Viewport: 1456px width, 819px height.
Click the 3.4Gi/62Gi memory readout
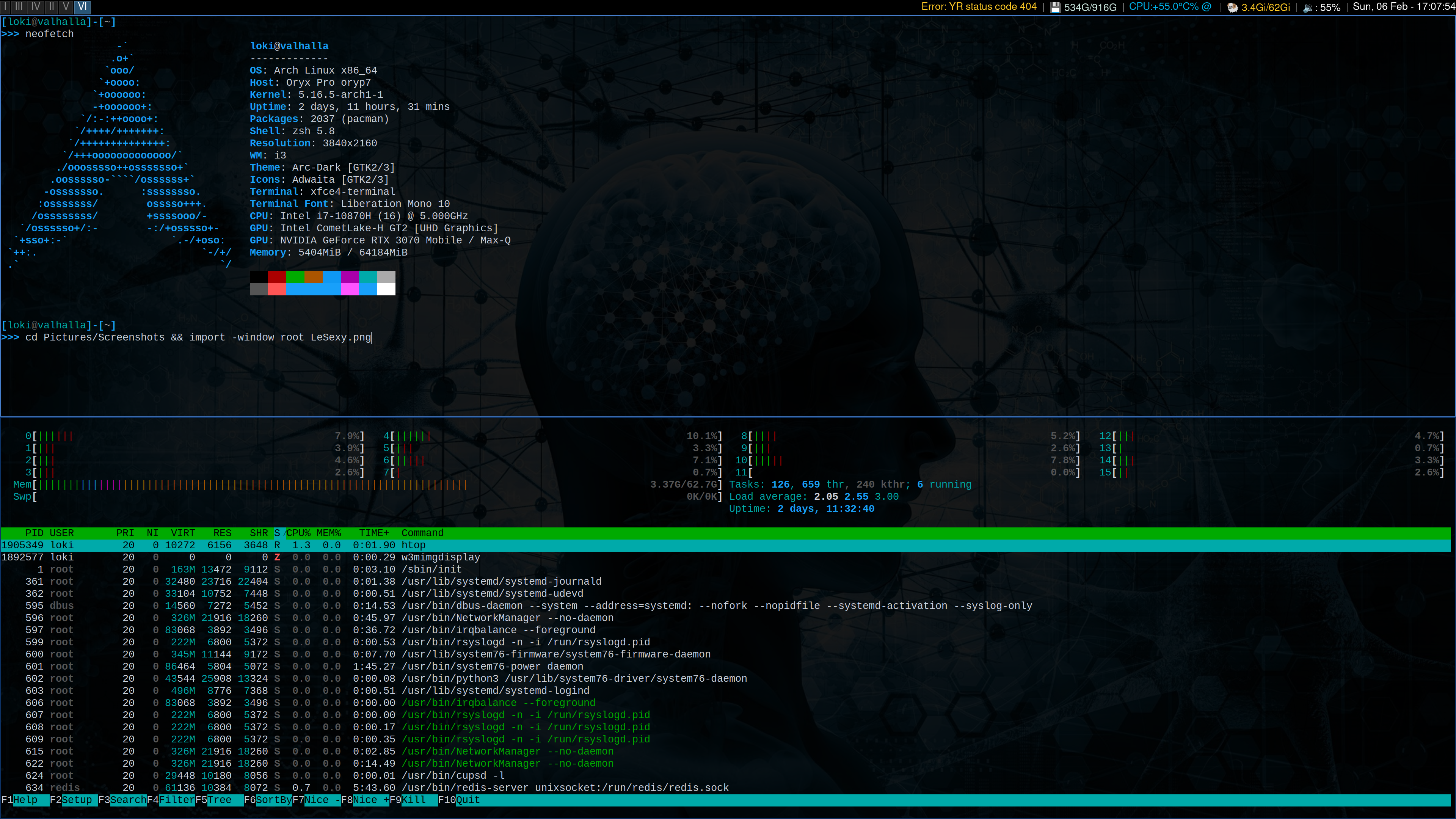coord(1266,7)
